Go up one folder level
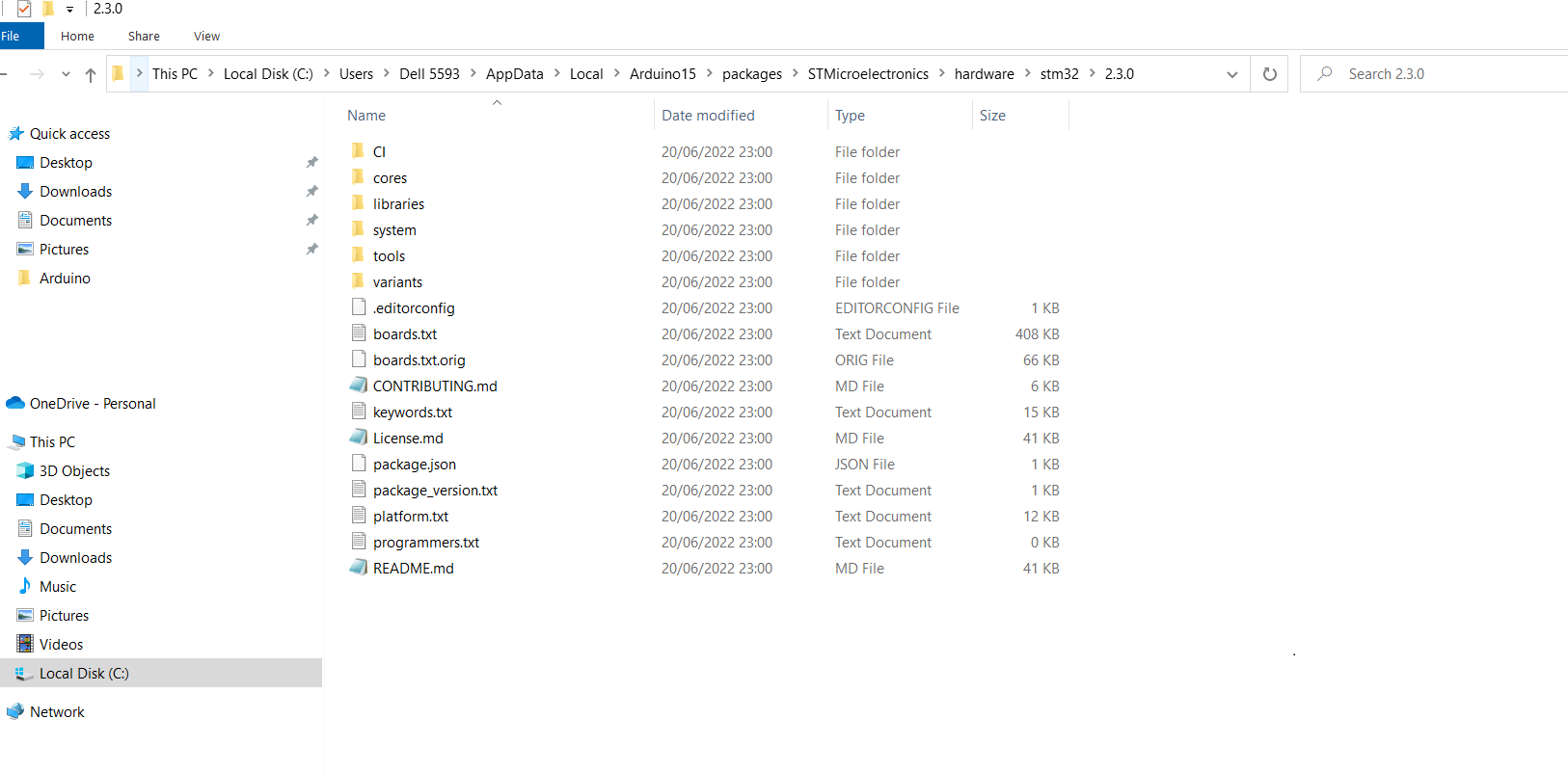Viewport: 1568px width, 772px height. coord(91,74)
